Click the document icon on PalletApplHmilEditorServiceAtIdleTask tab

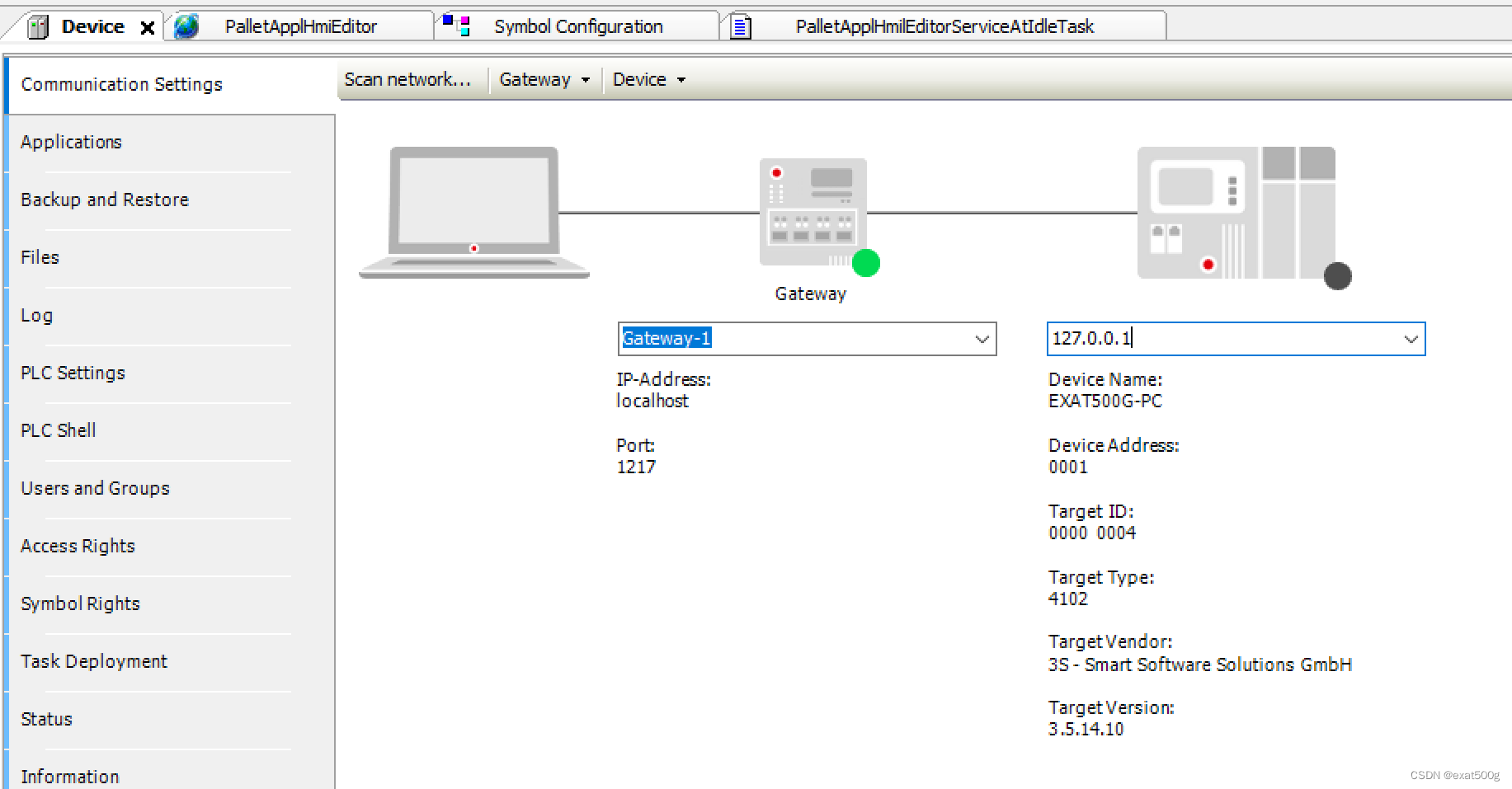[739, 26]
